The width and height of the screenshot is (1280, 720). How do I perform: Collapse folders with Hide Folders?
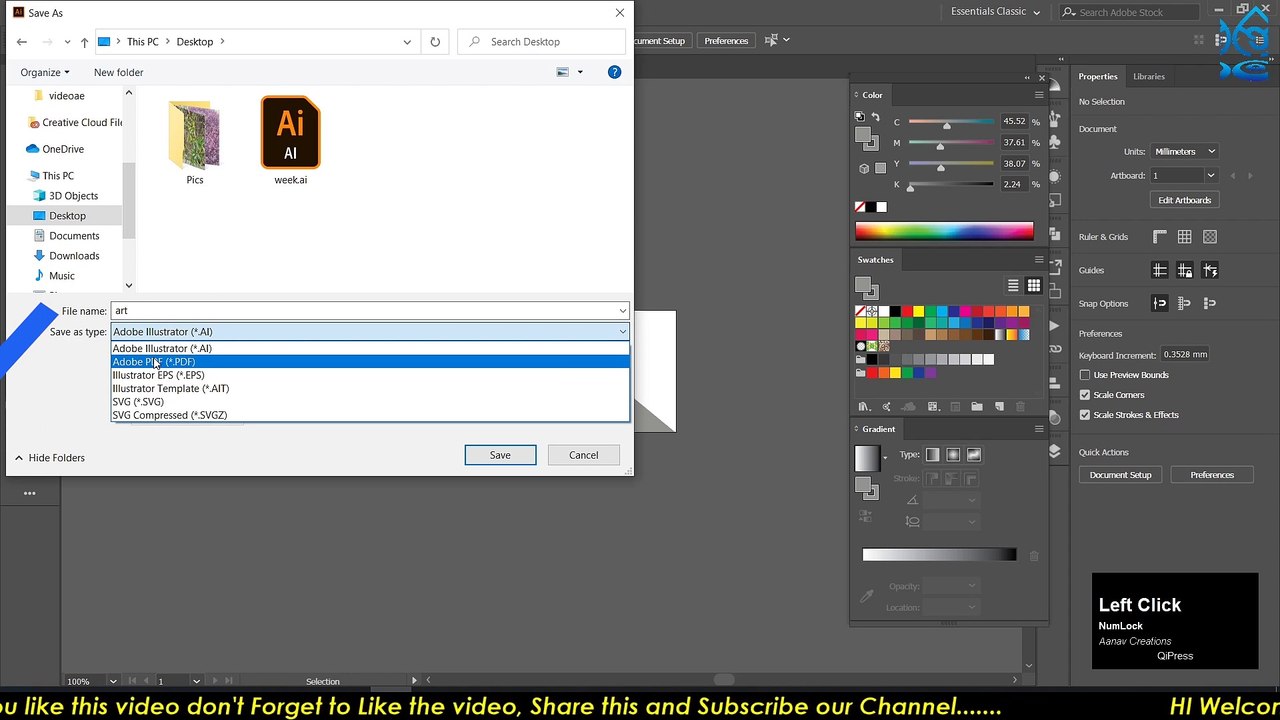coord(49,458)
